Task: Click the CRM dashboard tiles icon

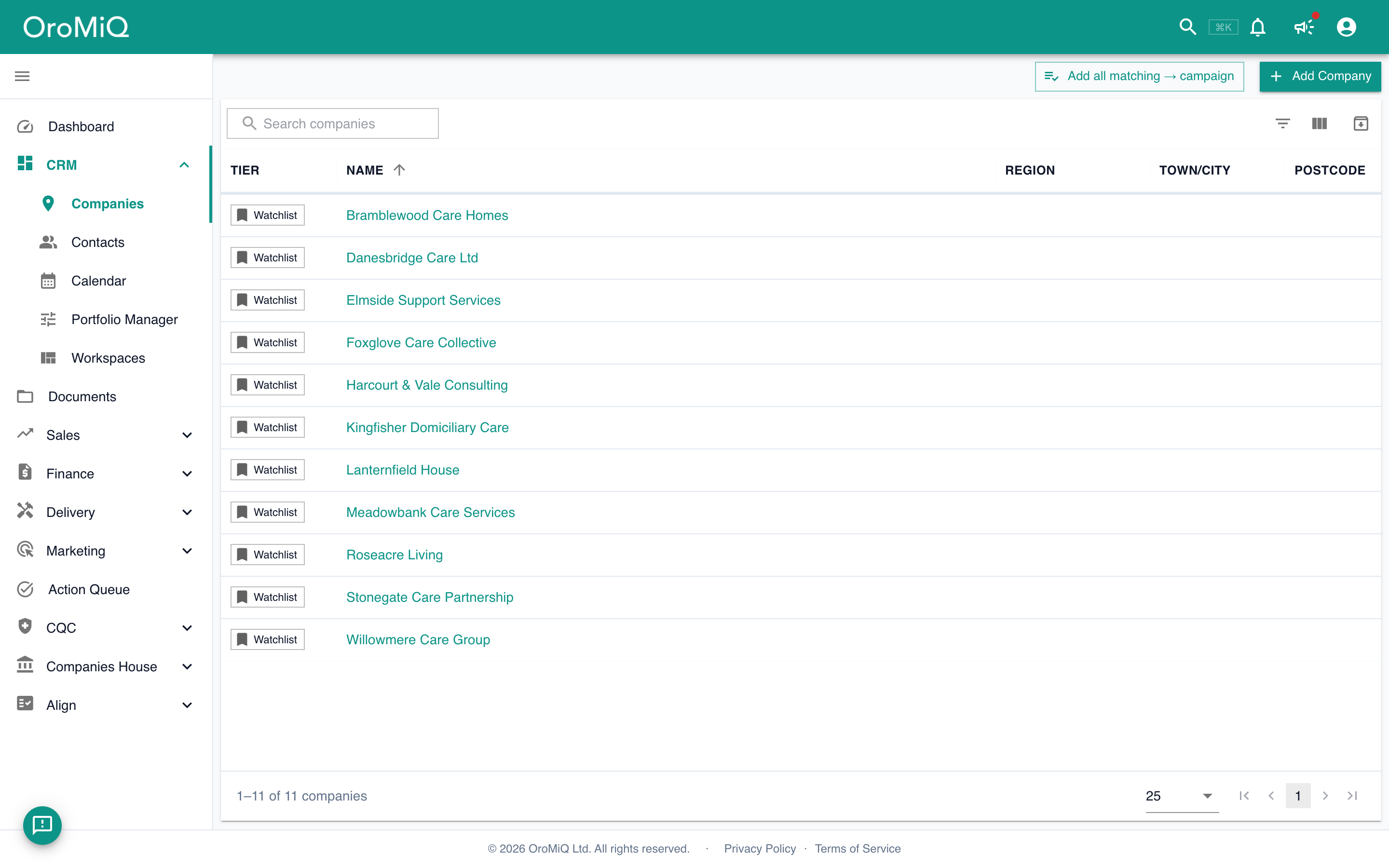Action: tap(25, 163)
